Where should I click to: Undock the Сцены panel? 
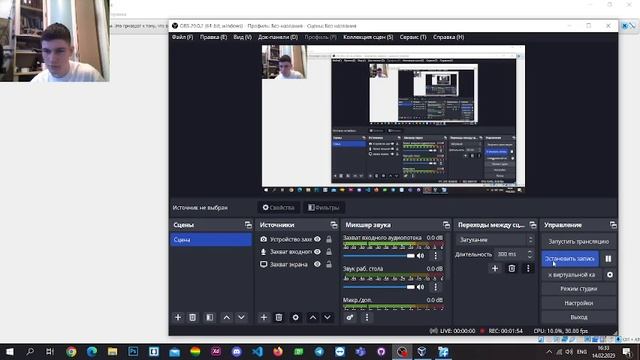click(248, 225)
